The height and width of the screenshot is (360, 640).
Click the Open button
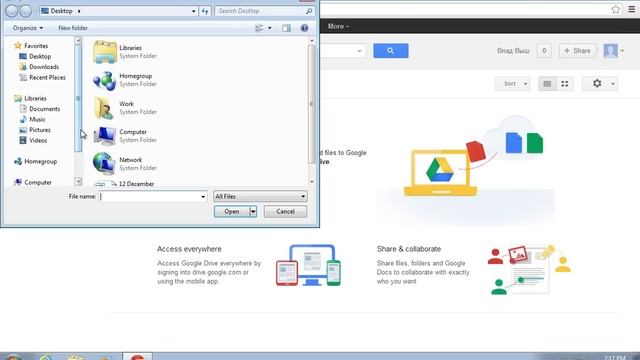(232, 211)
